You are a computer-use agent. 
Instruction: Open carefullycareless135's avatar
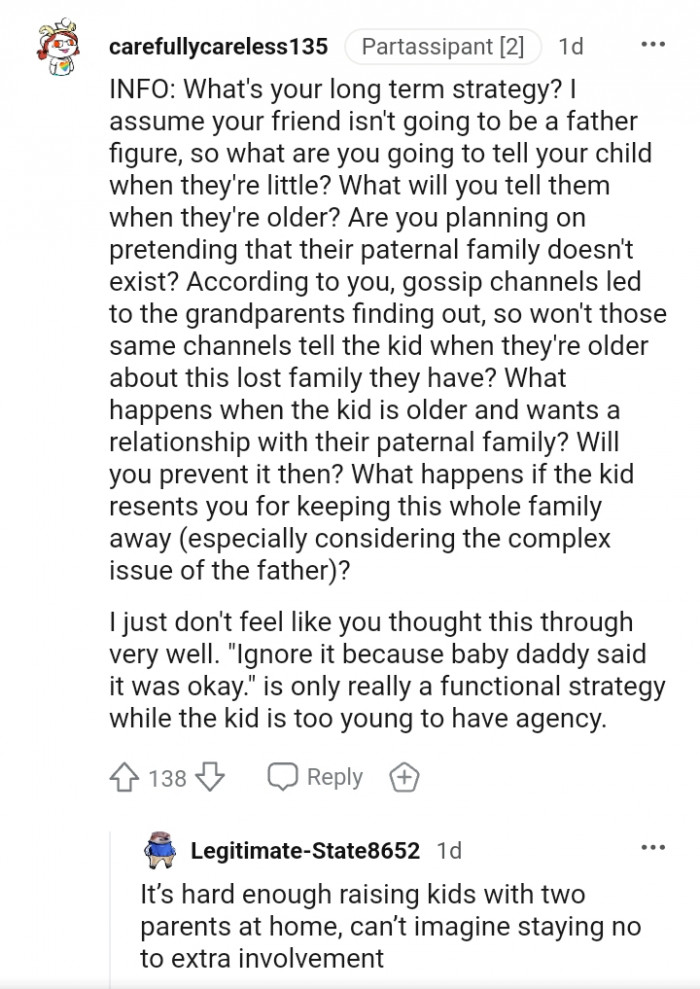57,46
